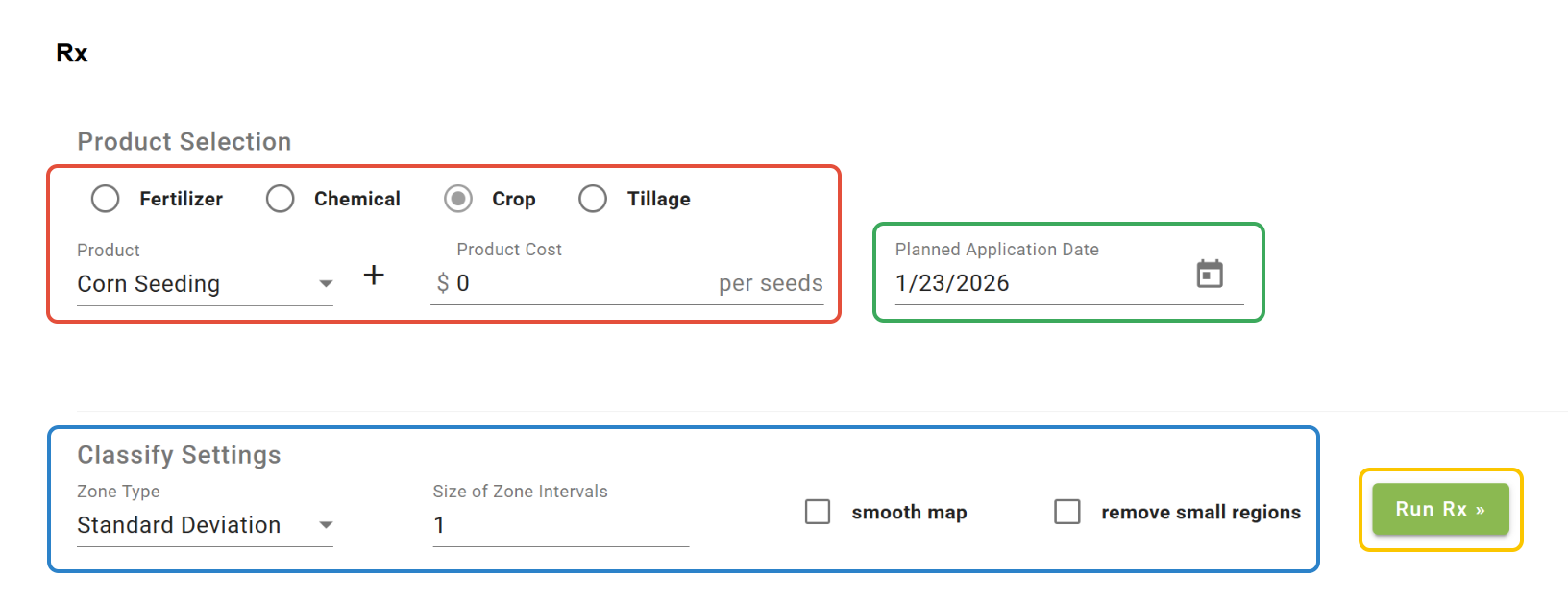Click the 1/23/2026 planned date text
Image resolution: width=1568 pixels, height=601 pixels.
coord(952,283)
